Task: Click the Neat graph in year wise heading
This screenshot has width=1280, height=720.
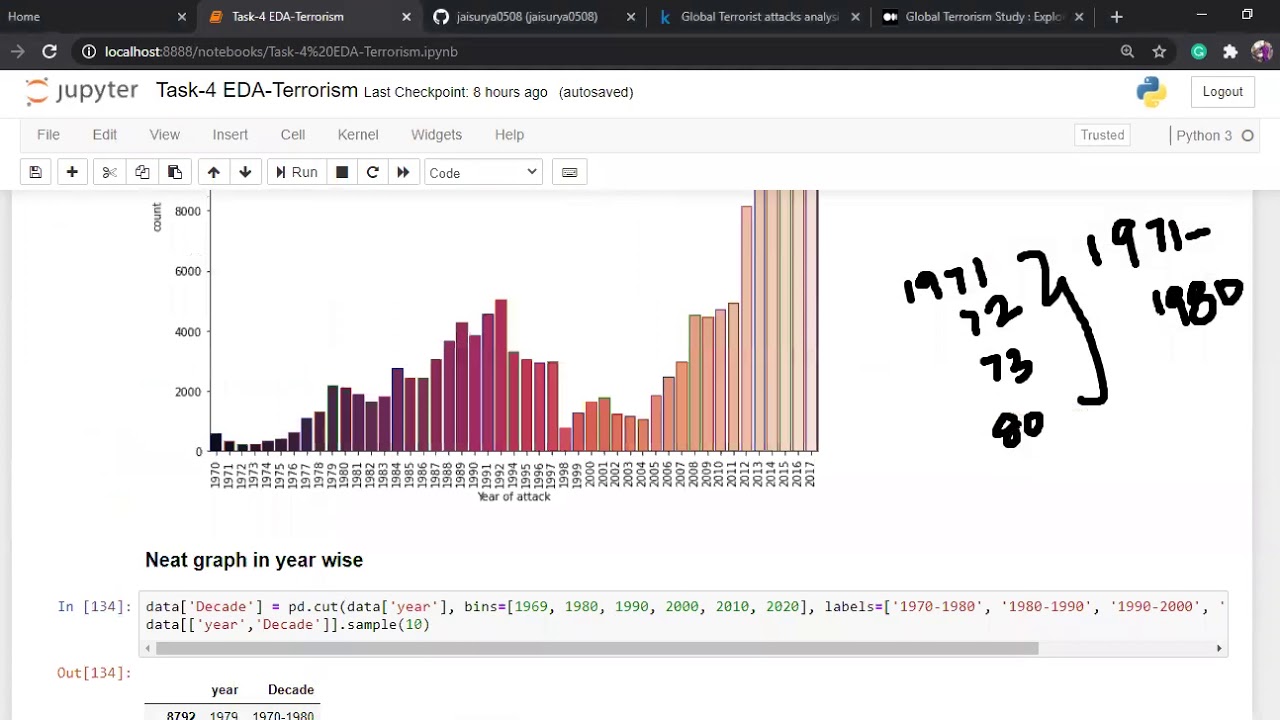Action: coord(254,560)
